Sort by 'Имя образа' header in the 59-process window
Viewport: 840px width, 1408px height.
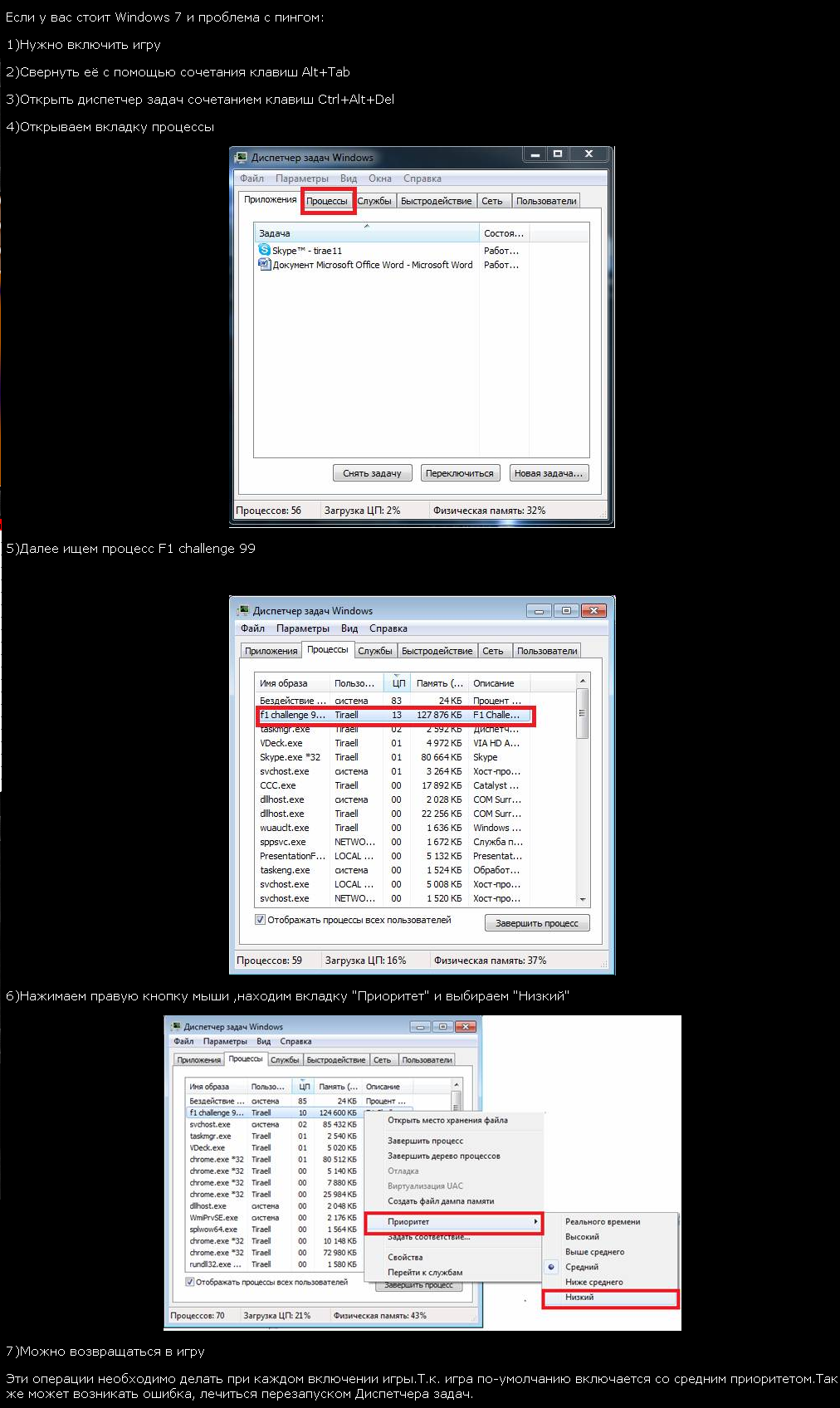point(292,683)
